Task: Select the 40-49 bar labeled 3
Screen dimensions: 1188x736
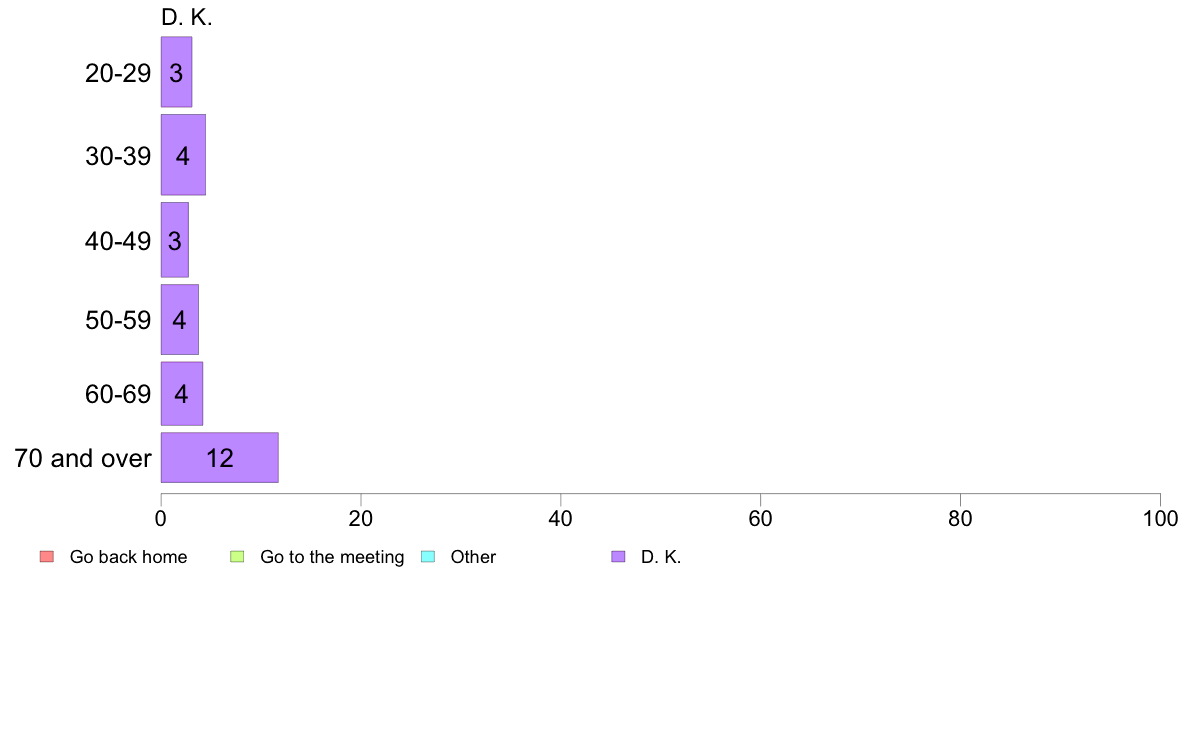Action: (174, 240)
